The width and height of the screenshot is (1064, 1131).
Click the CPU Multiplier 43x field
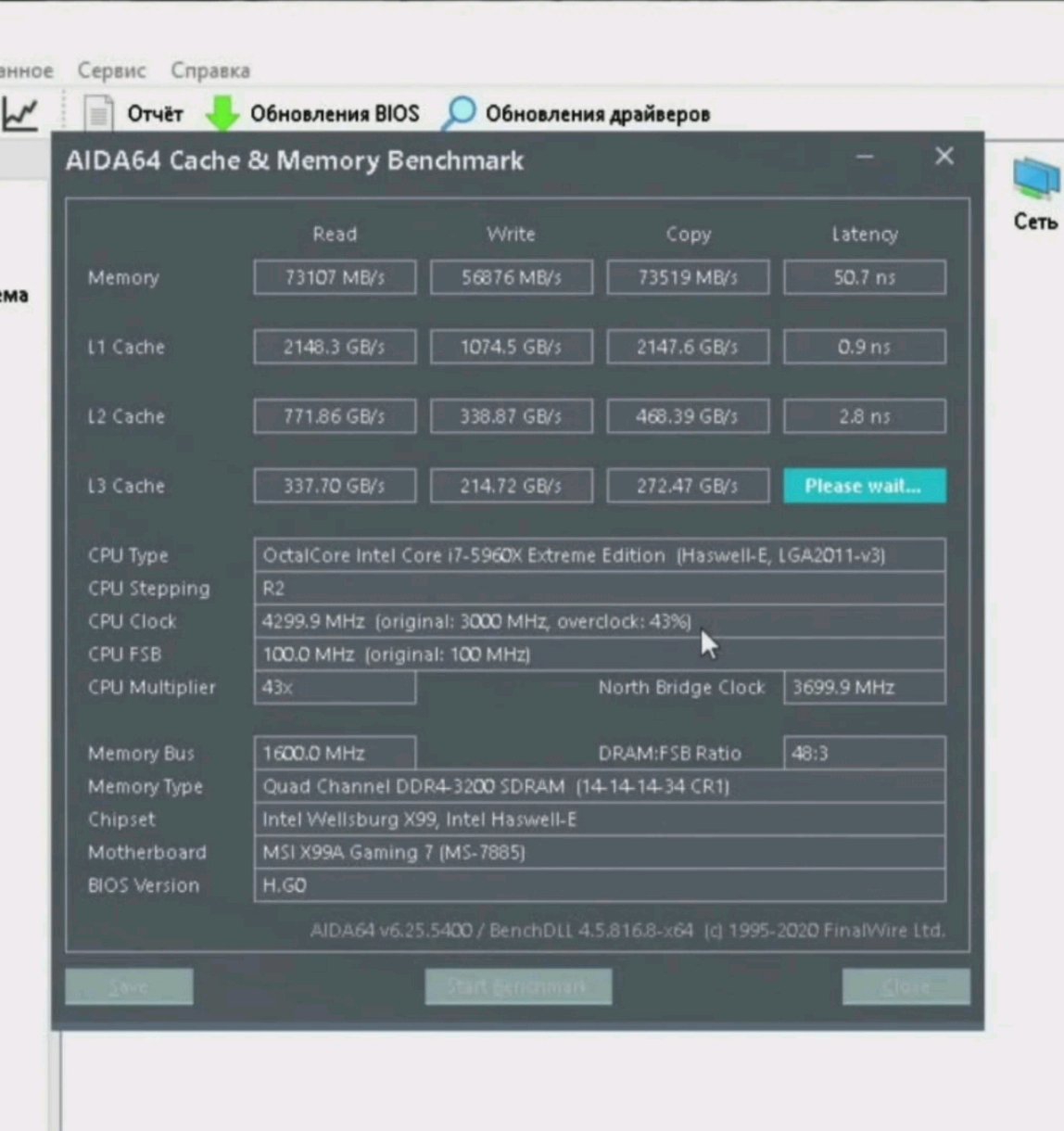pos(335,688)
